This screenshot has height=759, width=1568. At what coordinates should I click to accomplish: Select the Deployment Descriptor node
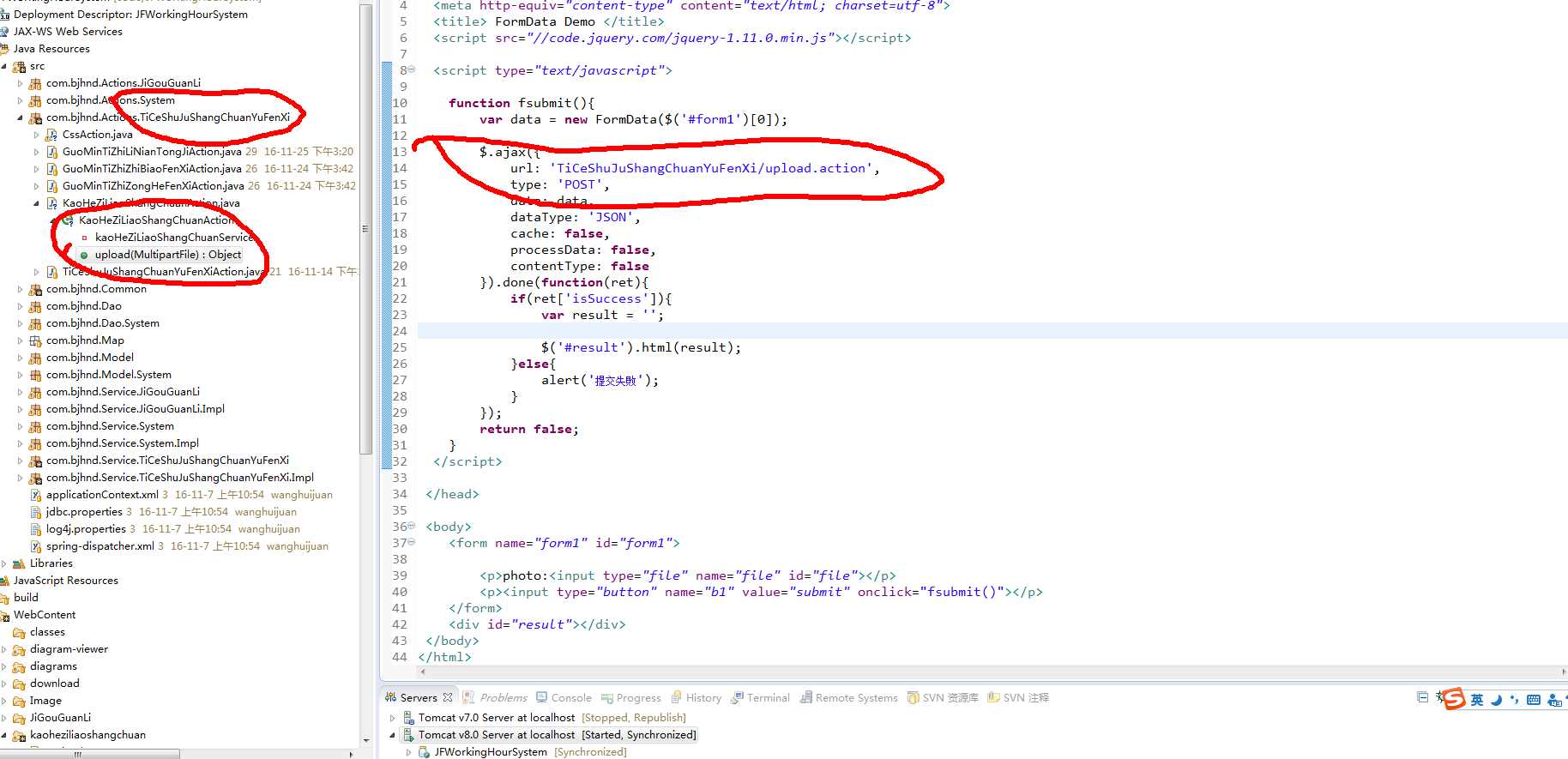point(130,15)
